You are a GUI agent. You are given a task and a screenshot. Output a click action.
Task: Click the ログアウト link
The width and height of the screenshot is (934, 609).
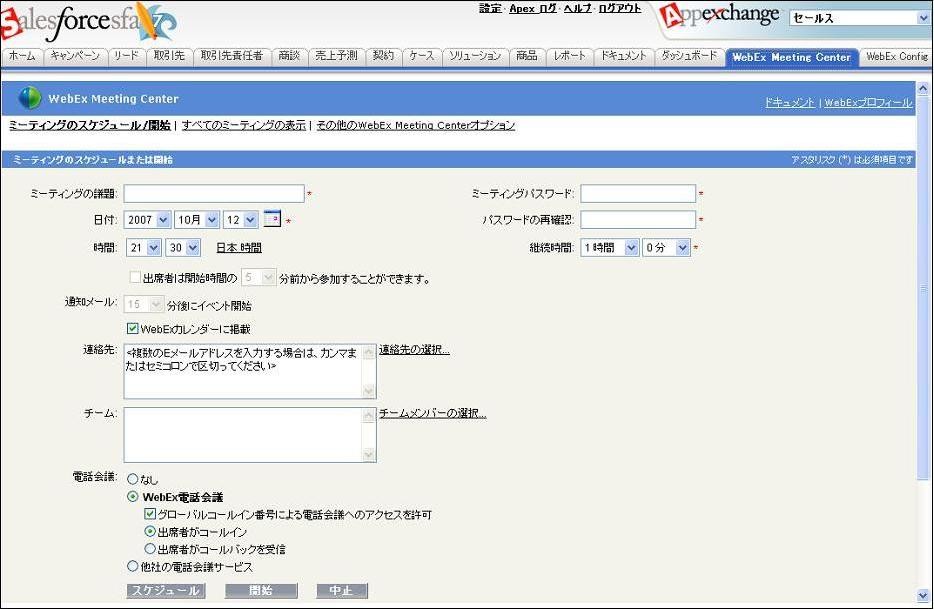[619, 8]
